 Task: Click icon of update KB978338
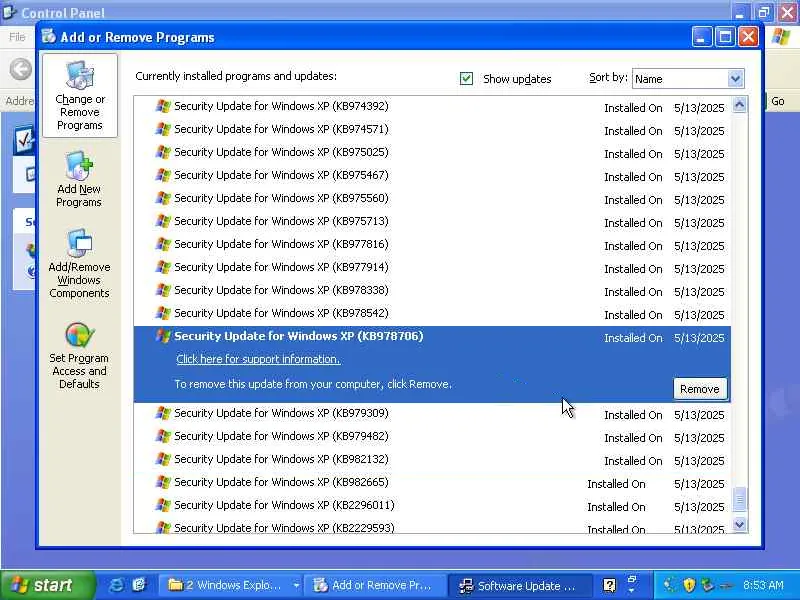tap(163, 290)
